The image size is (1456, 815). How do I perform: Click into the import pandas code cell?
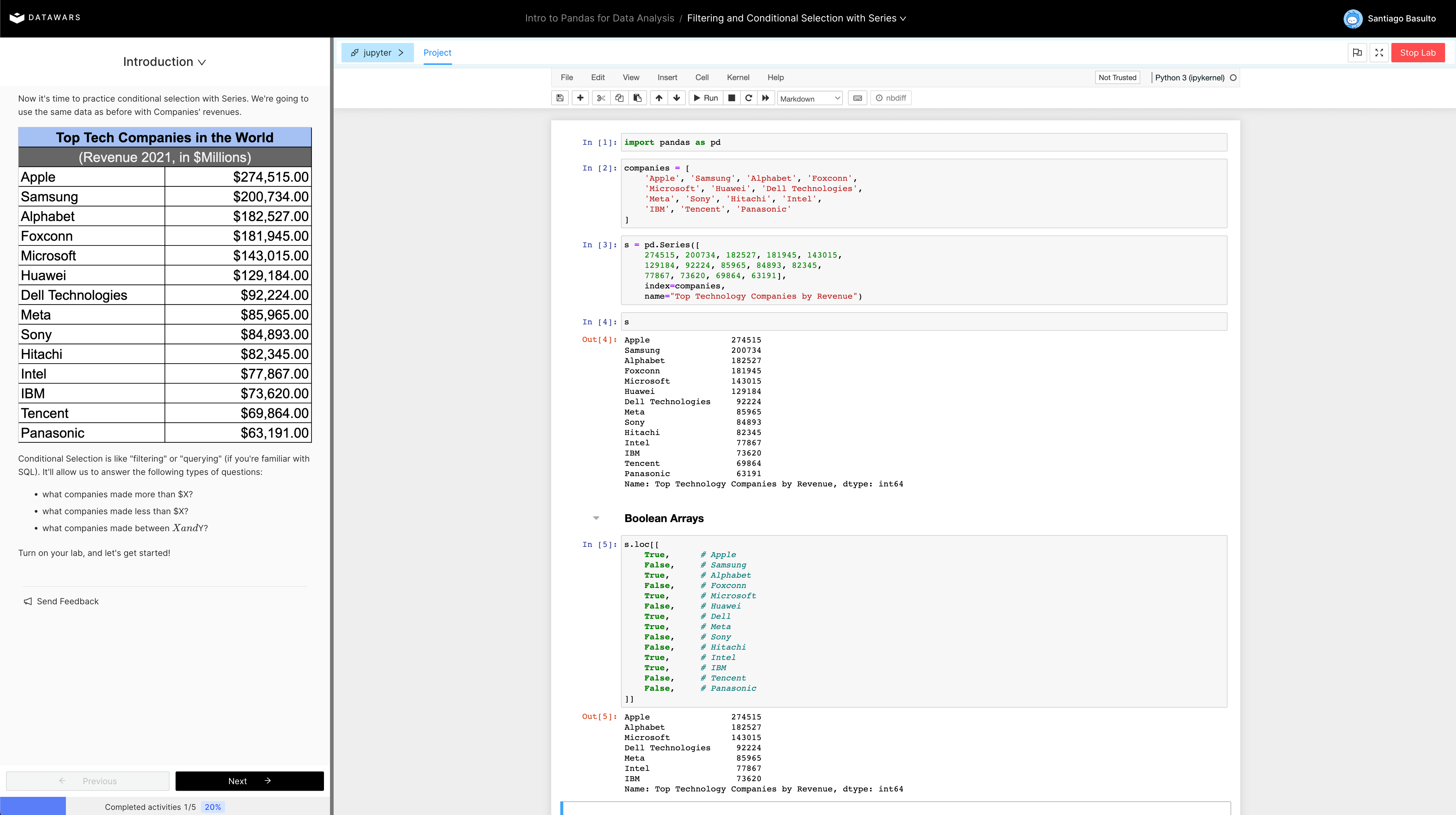tap(924, 142)
